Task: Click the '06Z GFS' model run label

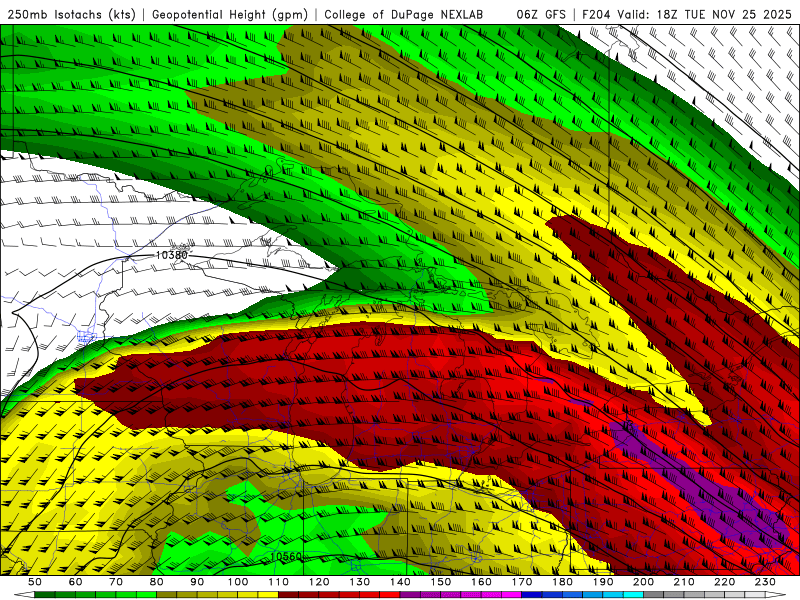Action: point(541,14)
